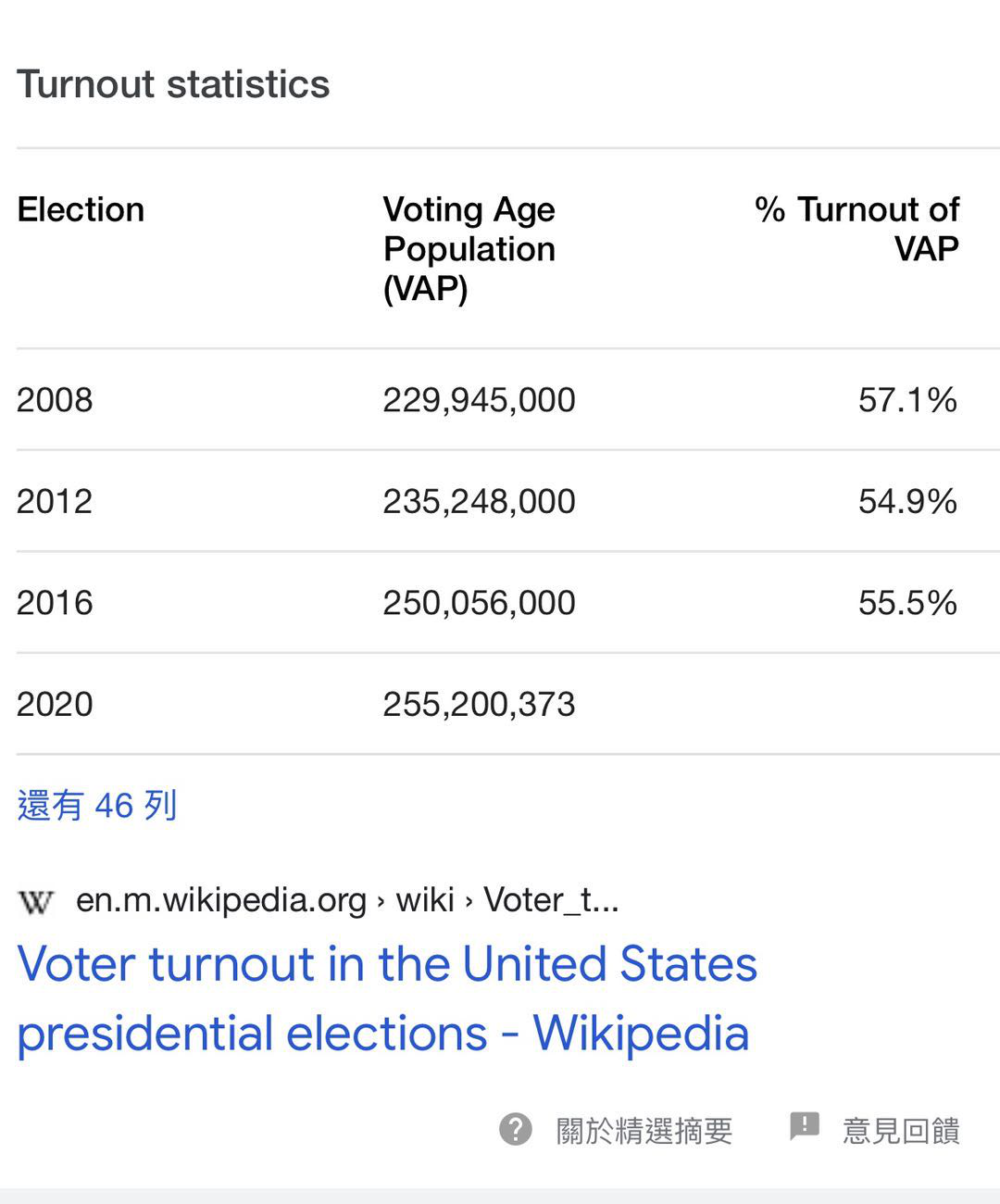Click the question mark help icon
The image size is (1000, 1204).
click(x=516, y=1129)
